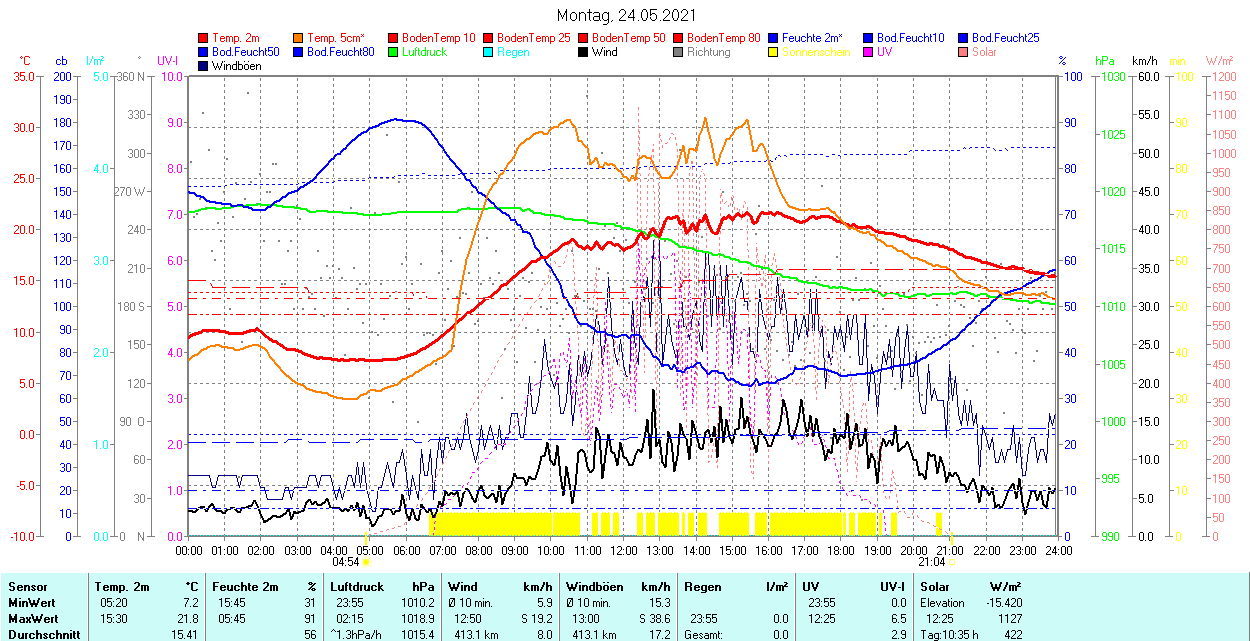Click the yellow Sonnenschein legend swatch
The width and height of the screenshot is (1250, 641).
tap(773, 52)
